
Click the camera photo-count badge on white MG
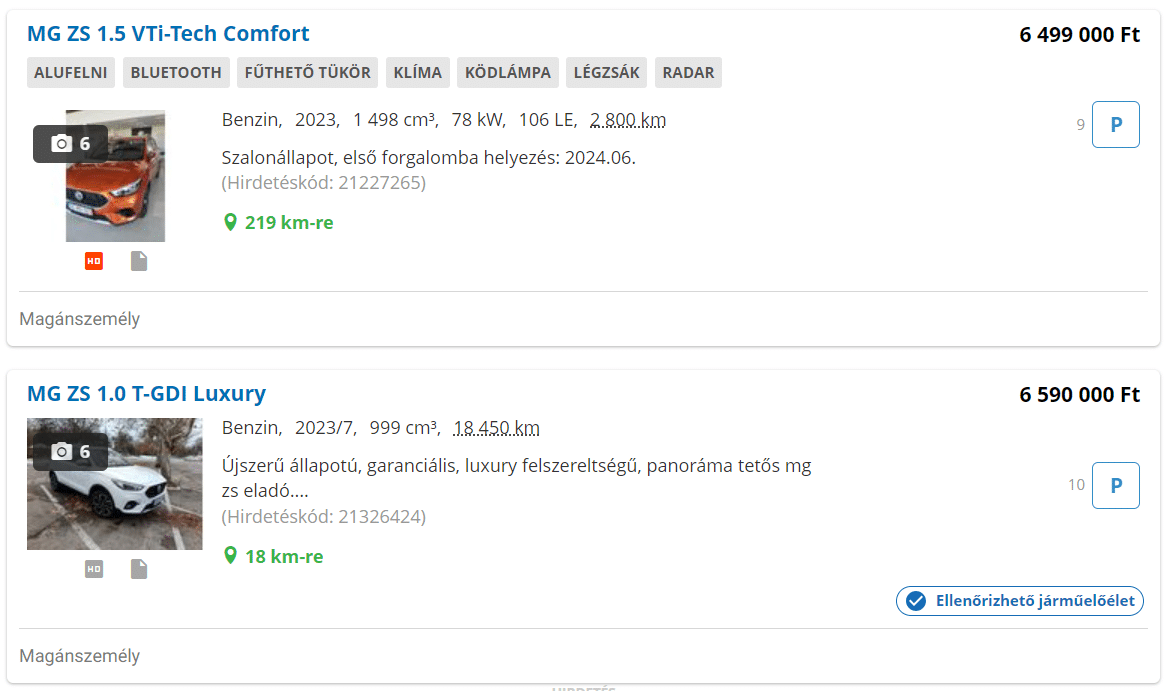(70, 452)
